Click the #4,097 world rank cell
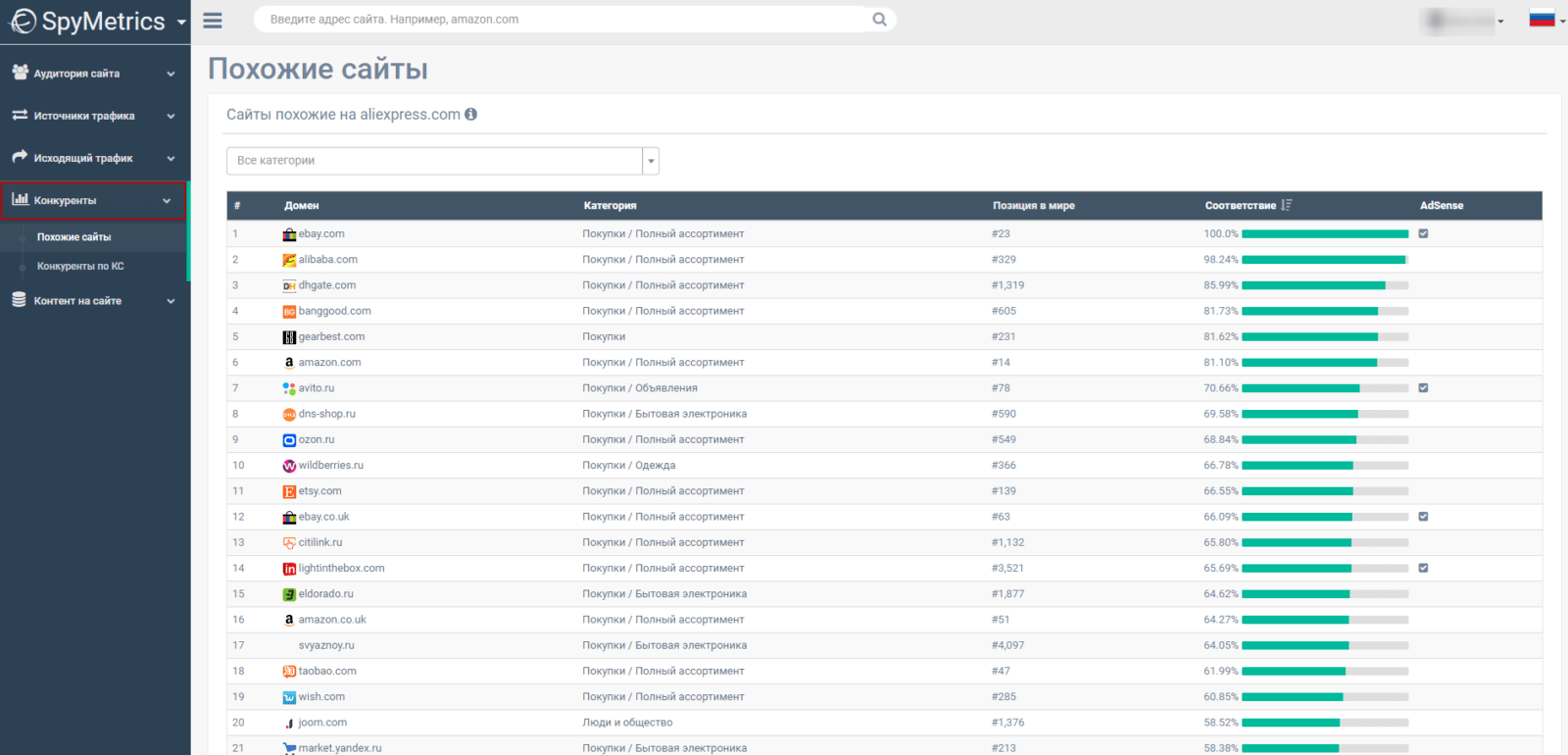This screenshot has height=755, width=1568. point(1007,646)
